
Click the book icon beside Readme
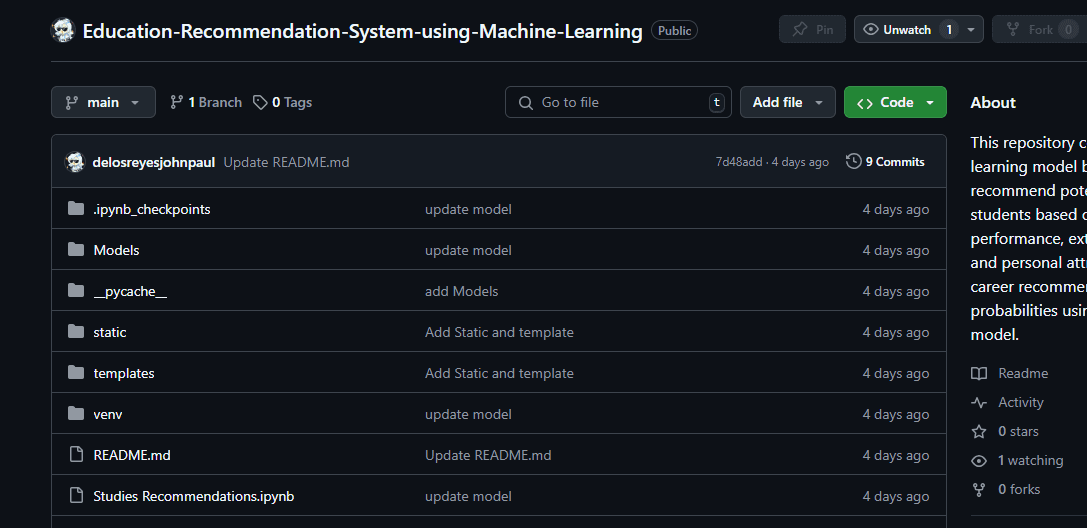click(x=979, y=373)
